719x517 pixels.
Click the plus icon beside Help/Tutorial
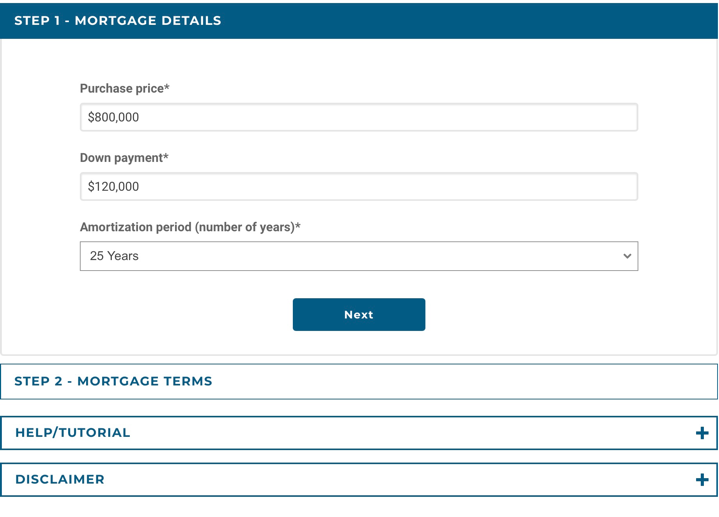(x=701, y=433)
